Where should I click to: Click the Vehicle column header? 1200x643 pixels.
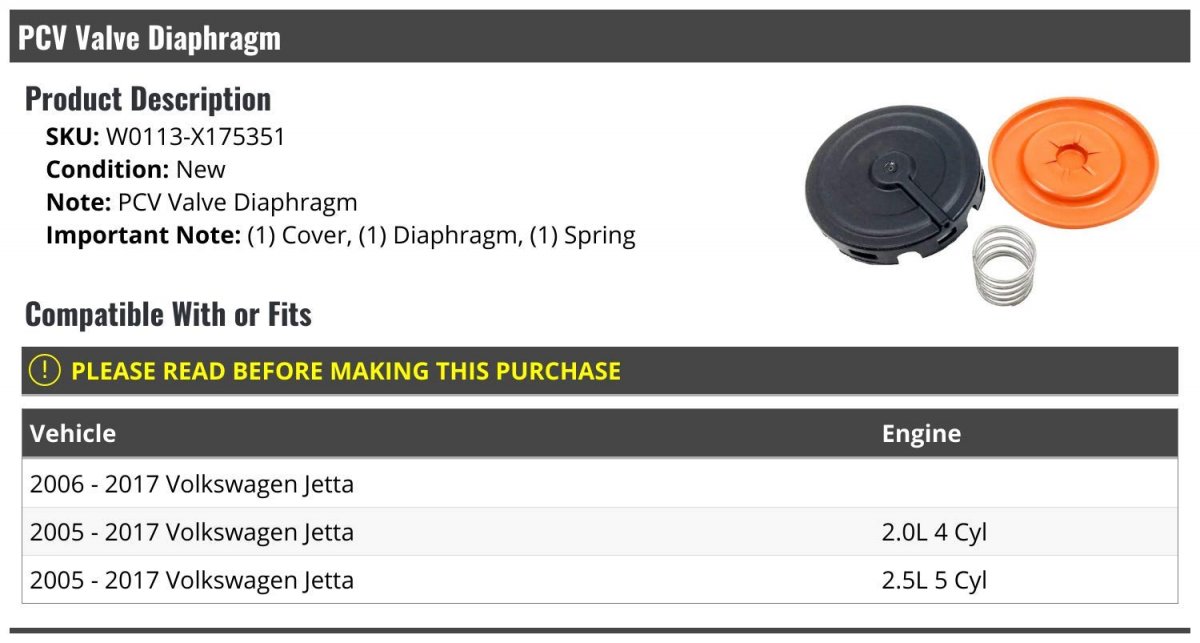(x=73, y=434)
